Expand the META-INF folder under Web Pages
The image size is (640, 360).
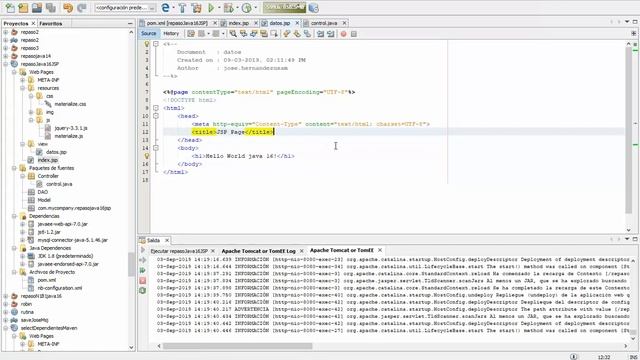point(23,80)
